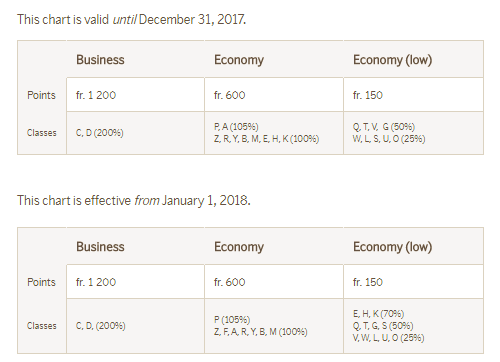
Task: Click 'P (105%)' class text
Action: pos(232,320)
